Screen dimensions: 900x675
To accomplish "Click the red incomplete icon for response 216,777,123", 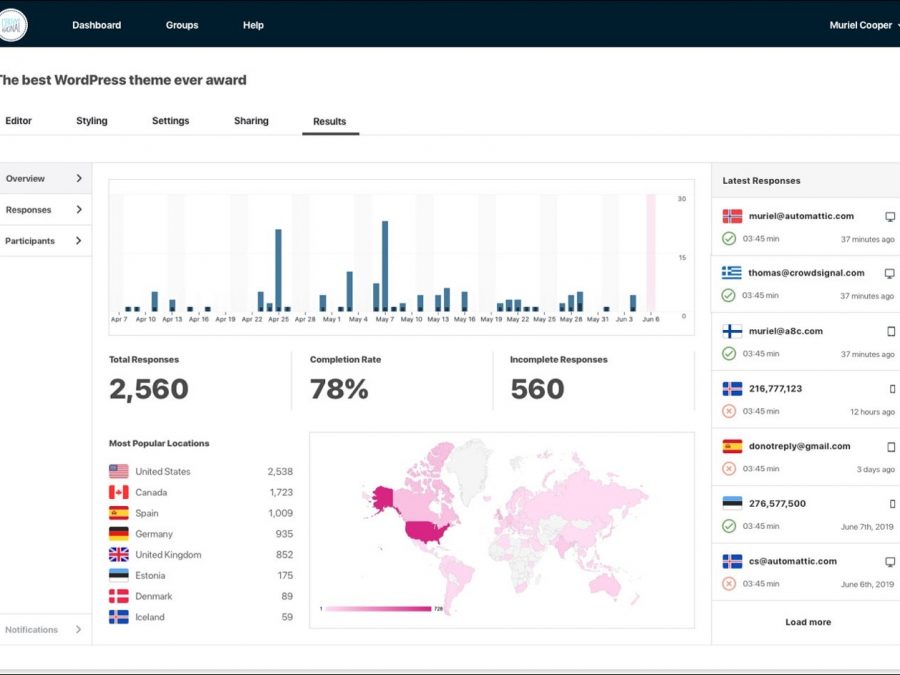I will click(728, 412).
